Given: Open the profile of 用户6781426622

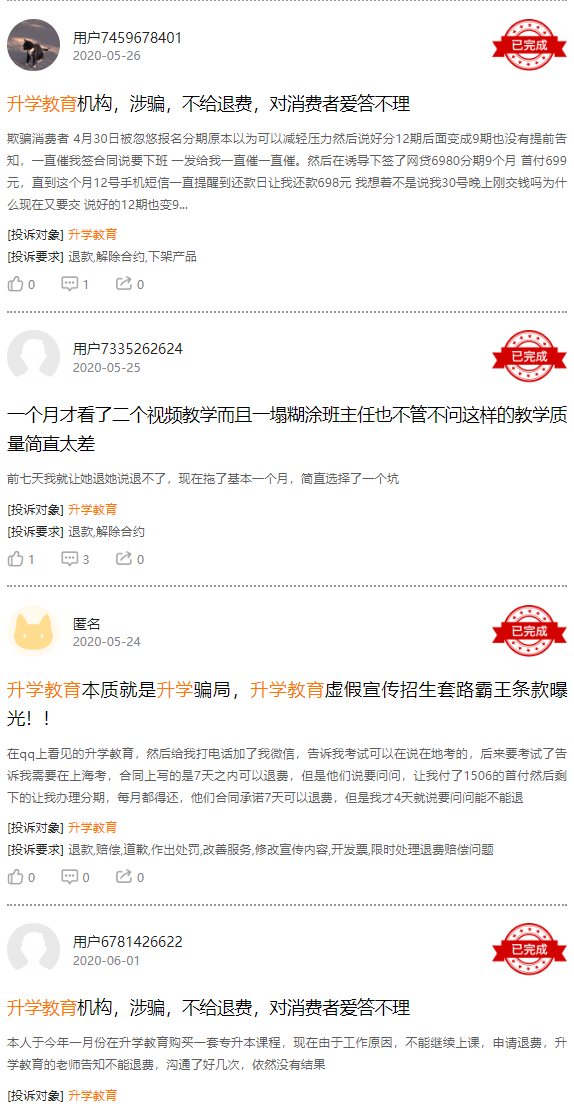Looking at the screenshot, I should 127,942.
